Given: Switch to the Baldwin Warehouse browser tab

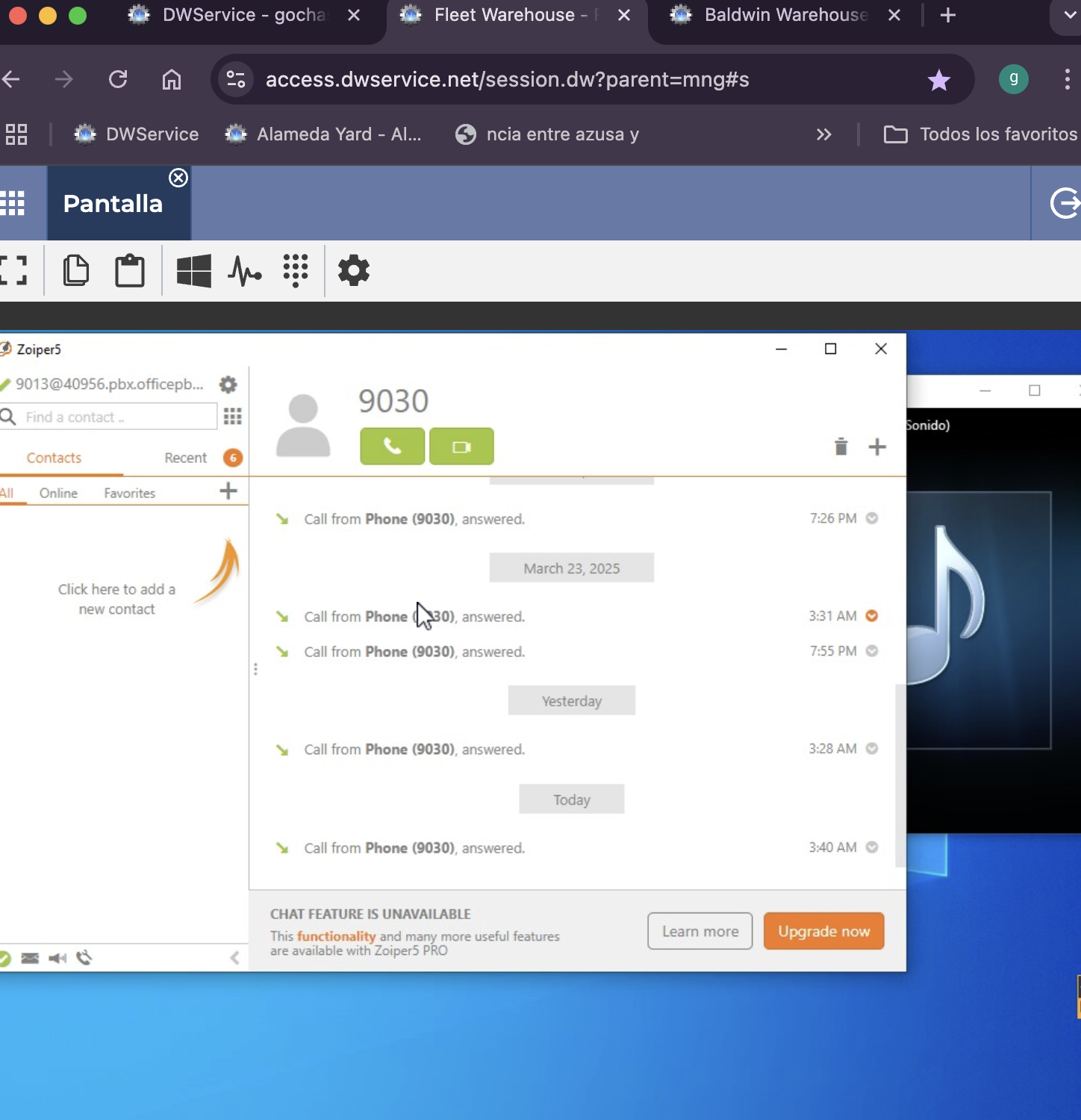Looking at the screenshot, I should pyautogui.click(x=785, y=15).
